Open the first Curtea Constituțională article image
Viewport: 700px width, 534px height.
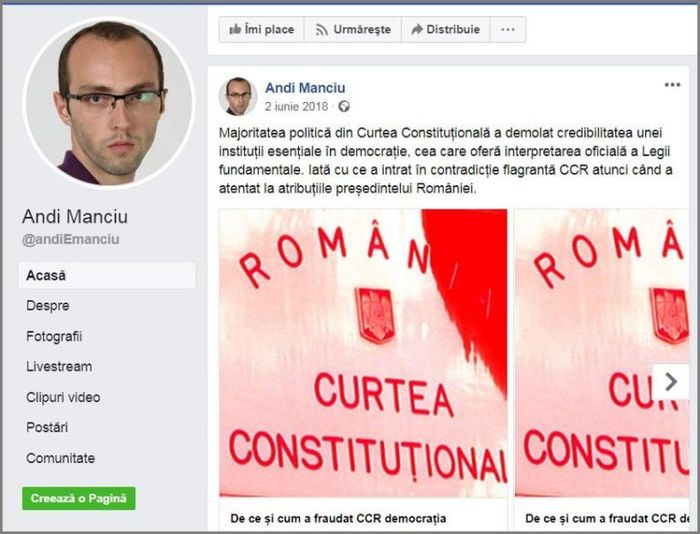click(x=363, y=353)
